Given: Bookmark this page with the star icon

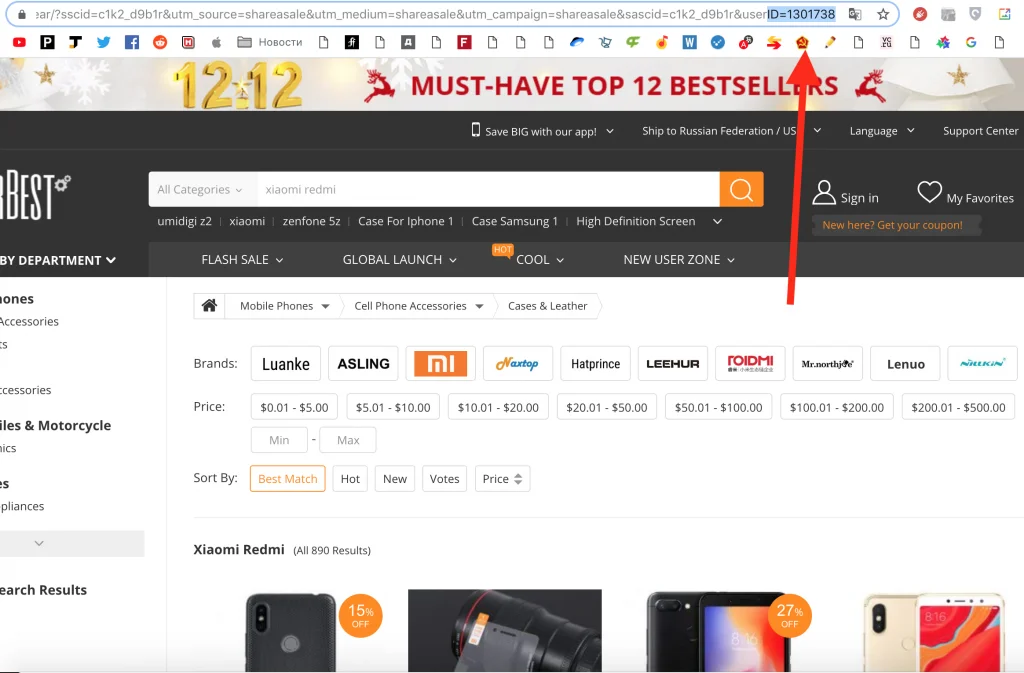Looking at the screenshot, I should pos(883,14).
